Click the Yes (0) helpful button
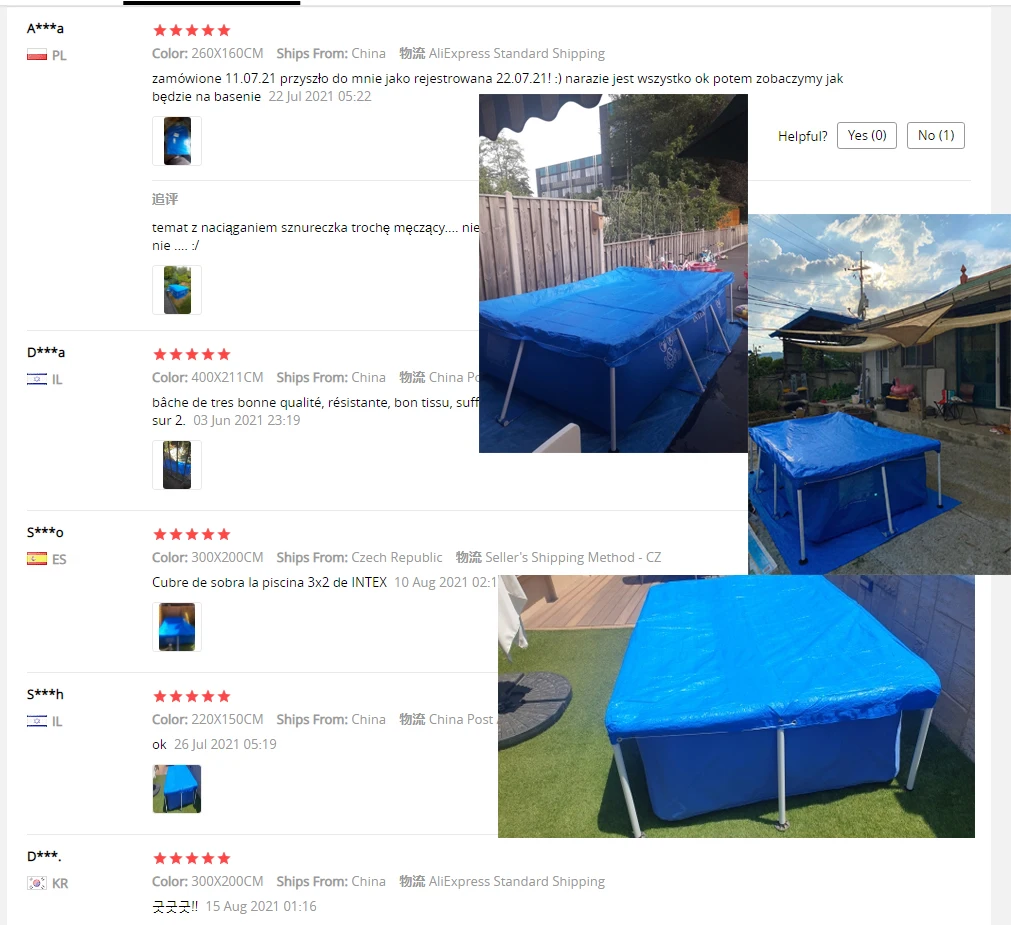Image resolution: width=1011 pixels, height=925 pixels. tap(867, 135)
